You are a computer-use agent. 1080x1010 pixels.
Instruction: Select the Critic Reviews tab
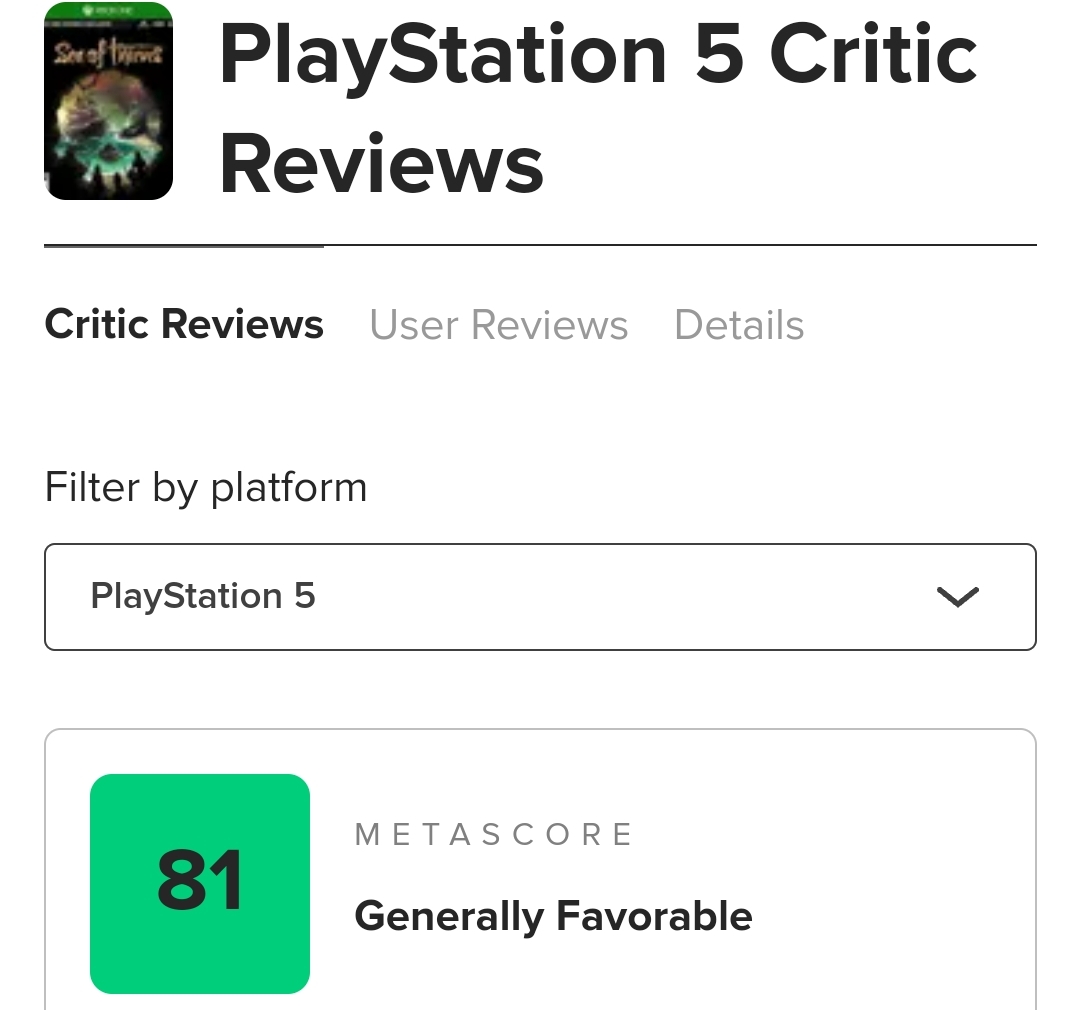(x=184, y=325)
